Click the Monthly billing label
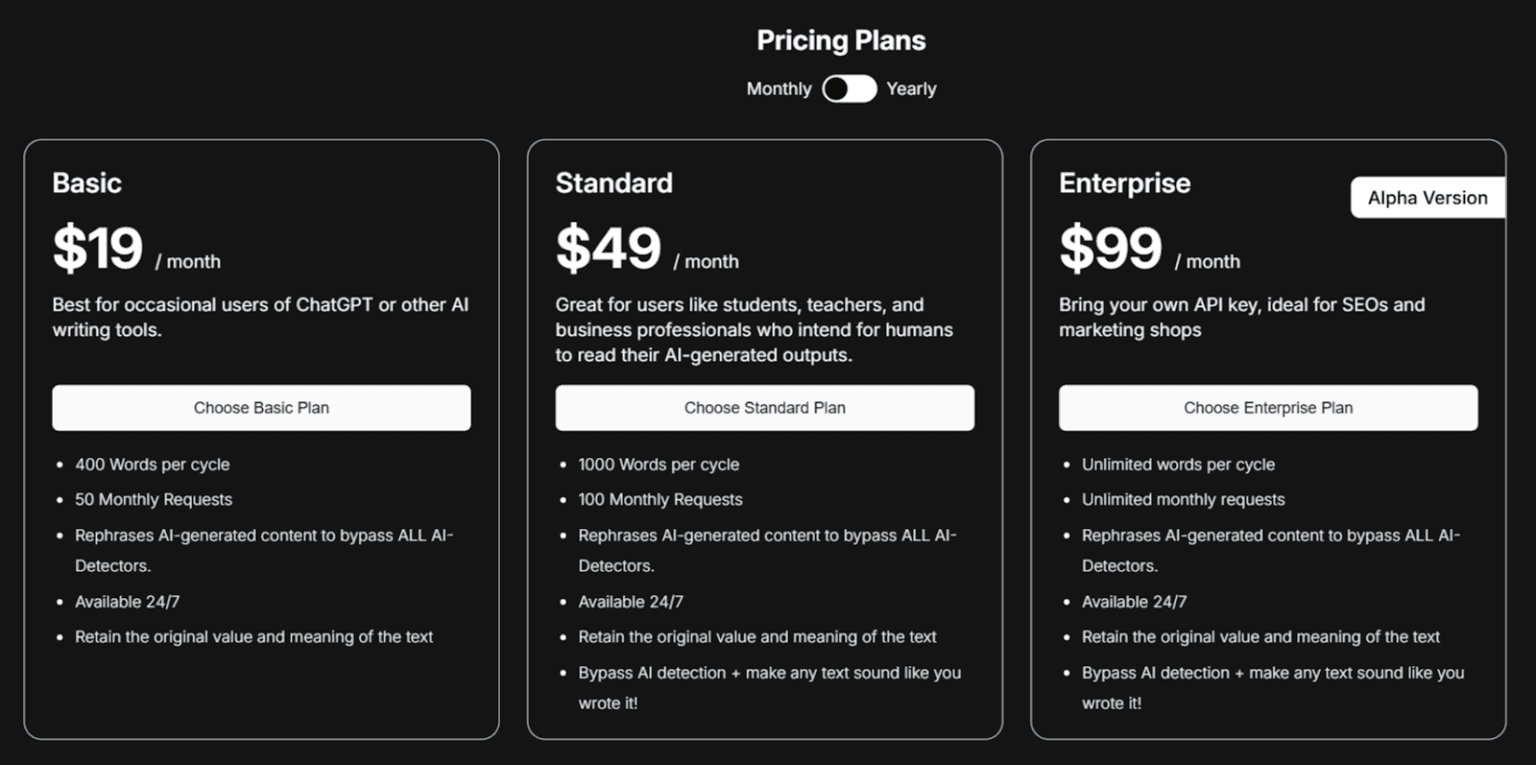Viewport: 1536px width, 765px height. tap(779, 89)
